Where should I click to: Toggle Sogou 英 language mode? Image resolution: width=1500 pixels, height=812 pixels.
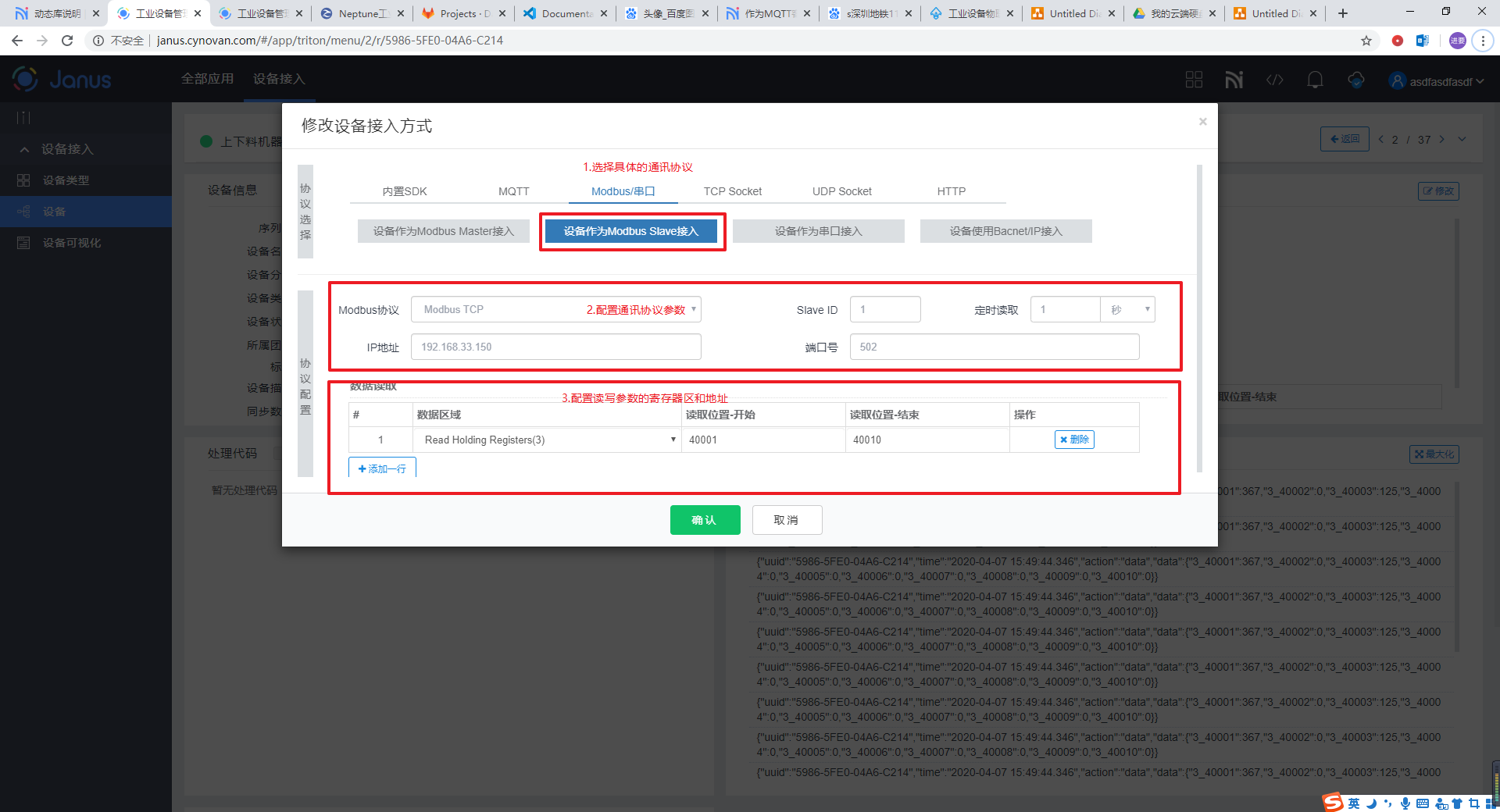pos(1354,803)
